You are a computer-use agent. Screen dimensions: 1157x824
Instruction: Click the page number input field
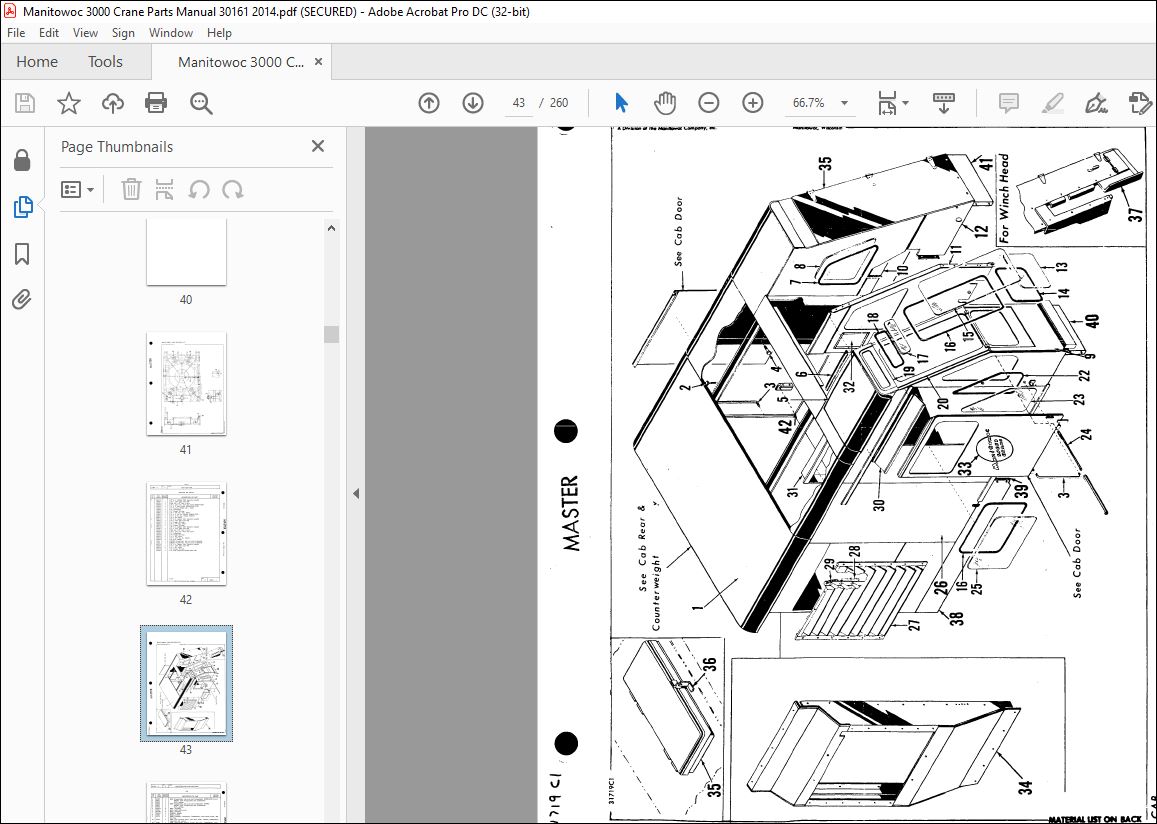pos(519,103)
